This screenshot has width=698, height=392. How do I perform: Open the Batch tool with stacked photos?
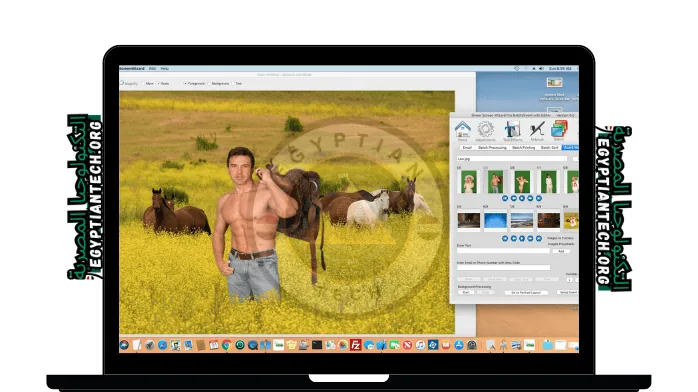[559, 131]
